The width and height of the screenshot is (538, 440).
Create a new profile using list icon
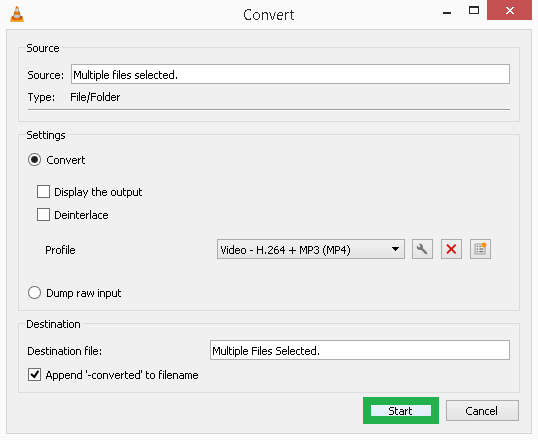[x=480, y=249]
